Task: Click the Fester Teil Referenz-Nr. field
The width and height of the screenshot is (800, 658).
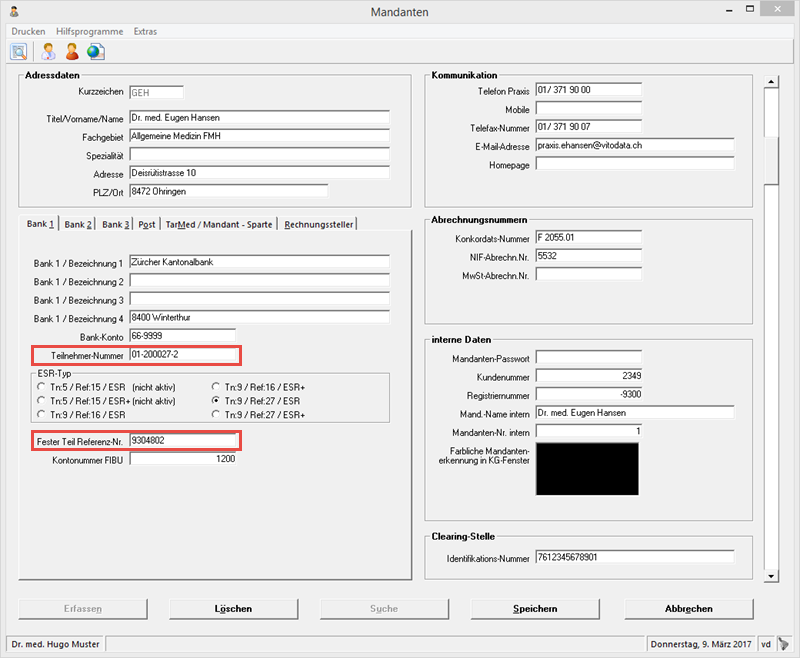Action: (183, 440)
